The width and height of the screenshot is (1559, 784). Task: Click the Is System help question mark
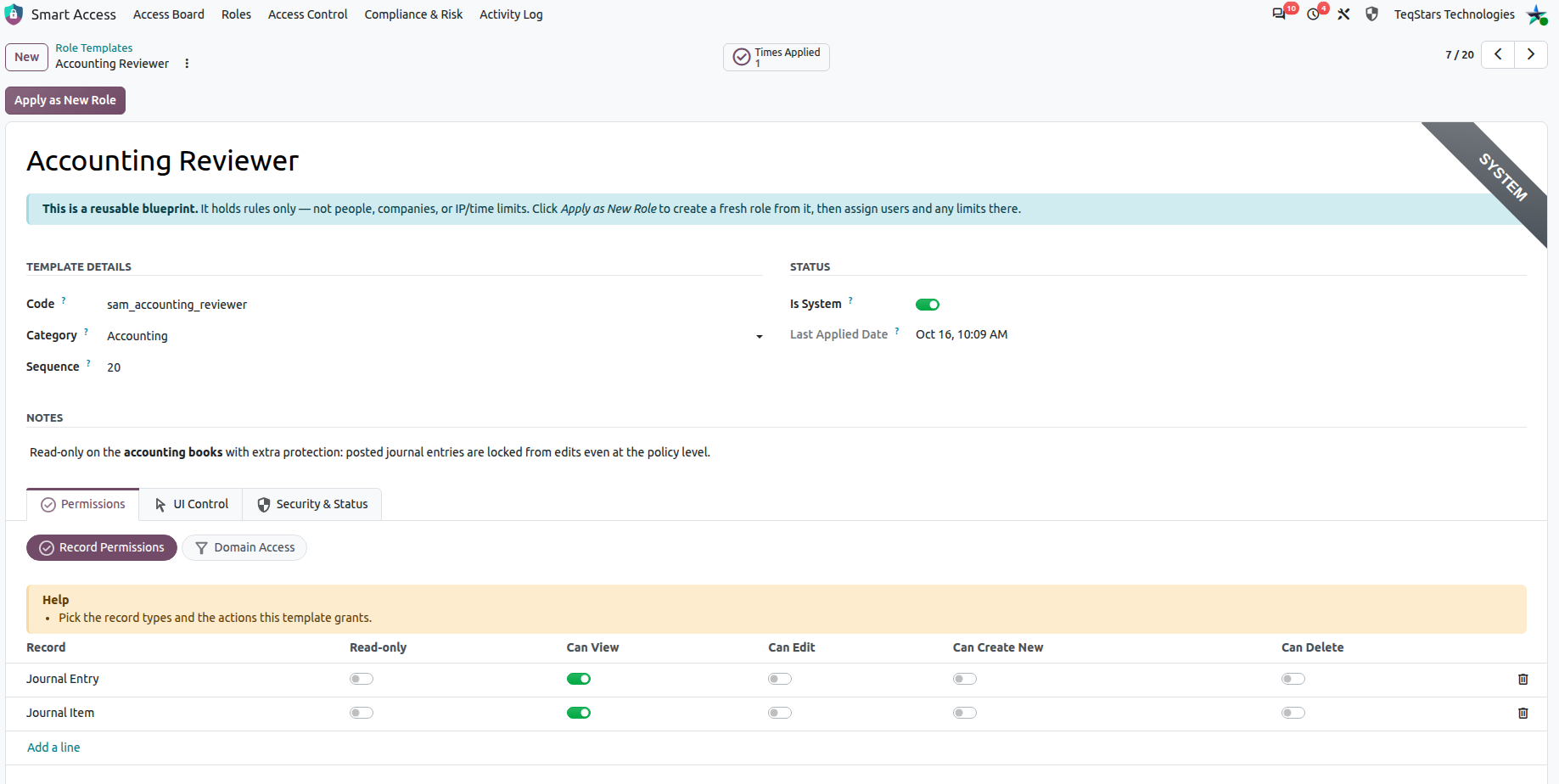[x=850, y=300]
